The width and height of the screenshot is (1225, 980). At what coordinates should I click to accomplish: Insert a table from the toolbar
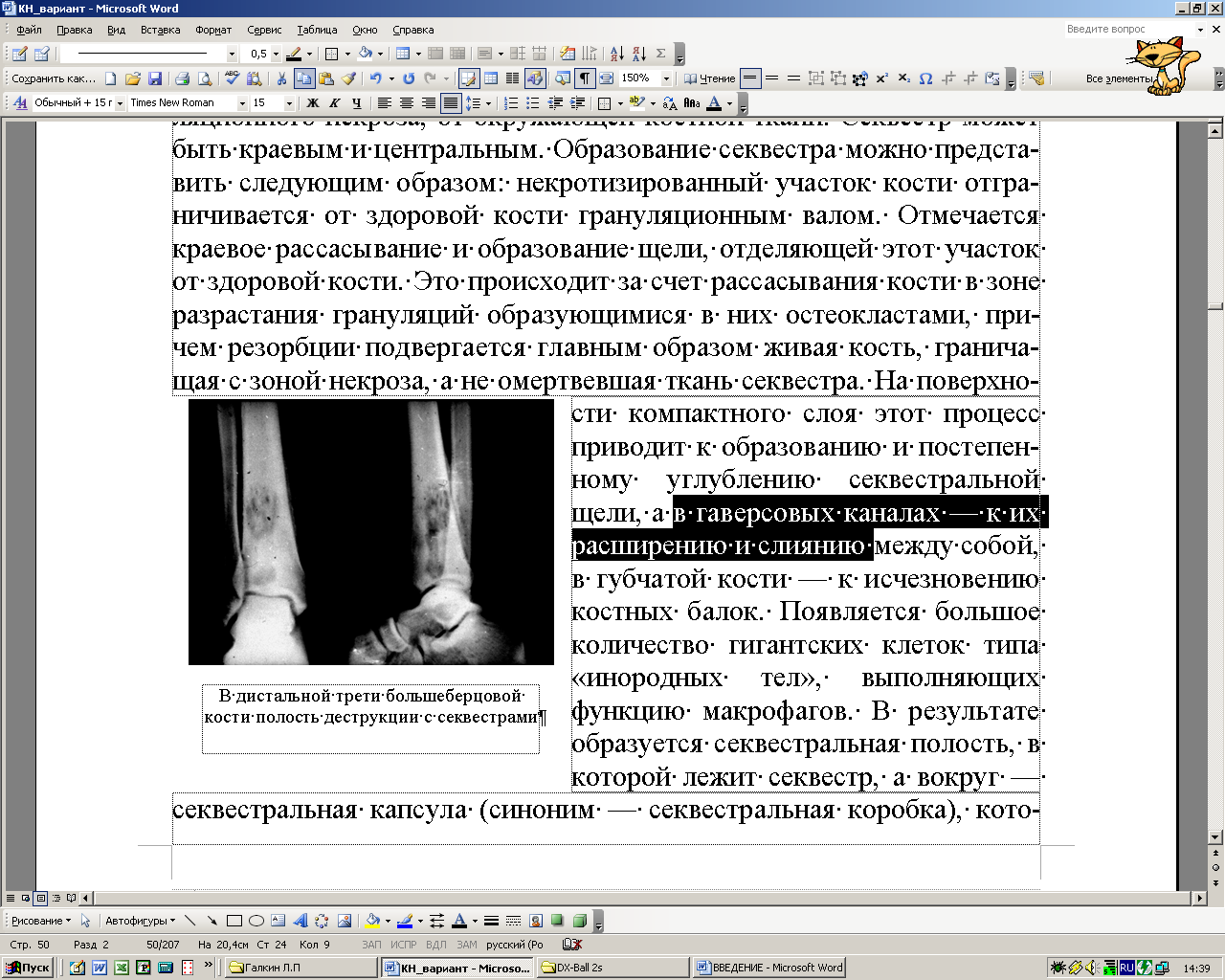pos(491,78)
